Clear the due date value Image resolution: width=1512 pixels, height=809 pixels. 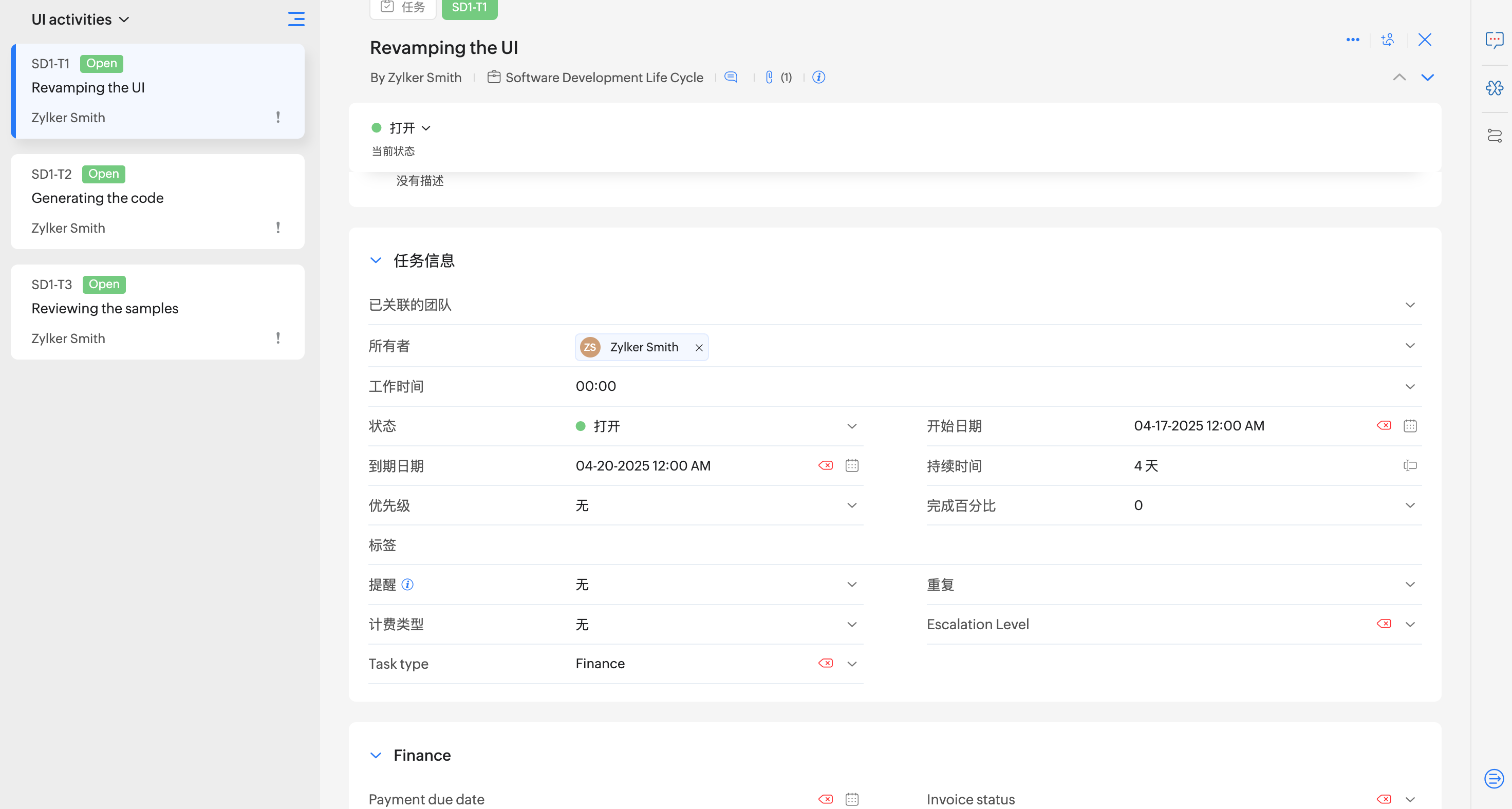(825, 465)
